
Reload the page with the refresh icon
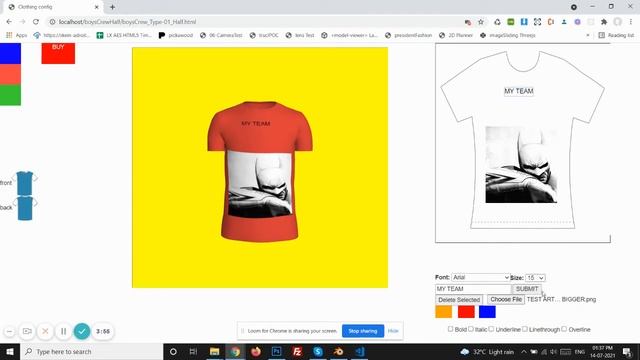click(36, 22)
